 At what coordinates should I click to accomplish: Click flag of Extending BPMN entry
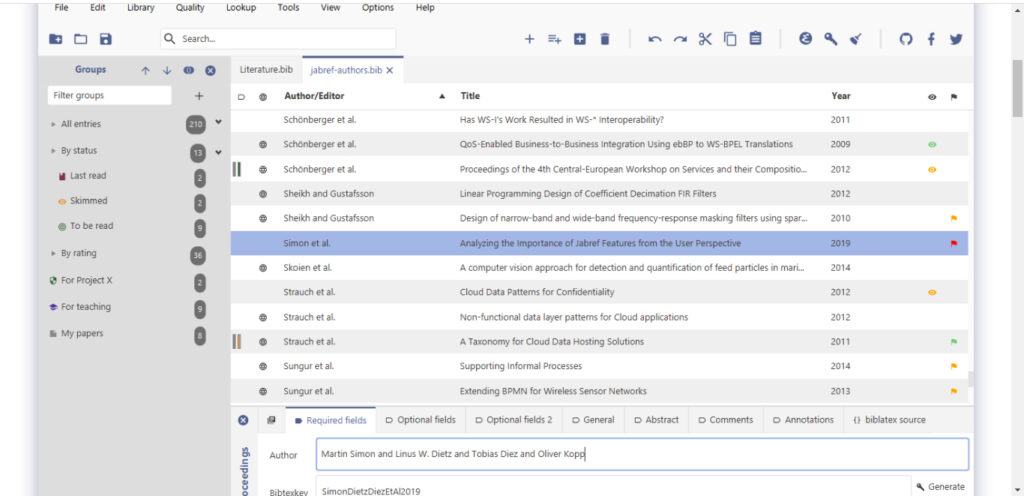click(954, 391)
